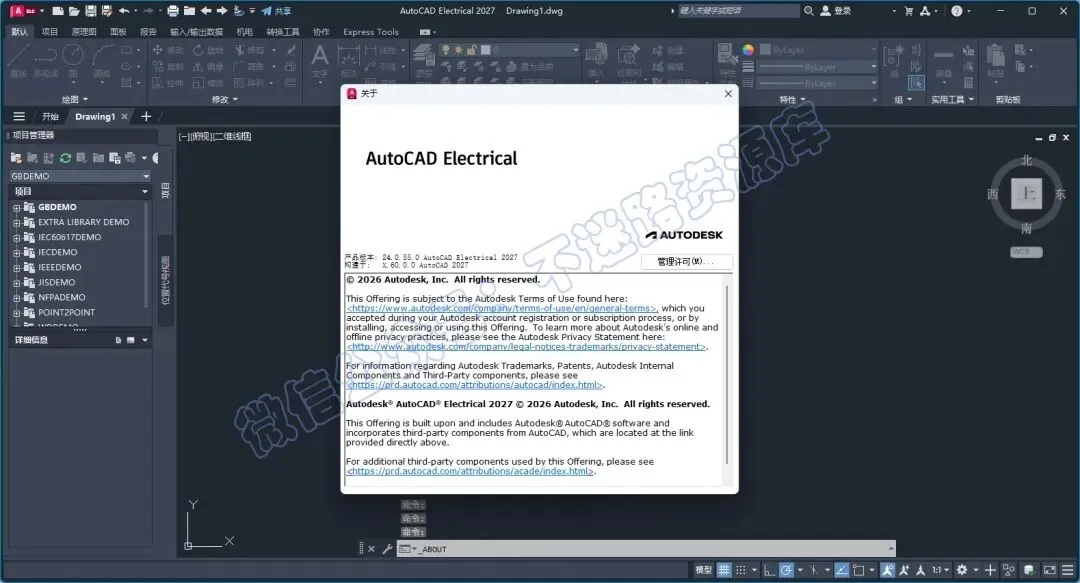
Task: Toggle Isometric drafting in status bar
Action: click(x=813, y=570)
